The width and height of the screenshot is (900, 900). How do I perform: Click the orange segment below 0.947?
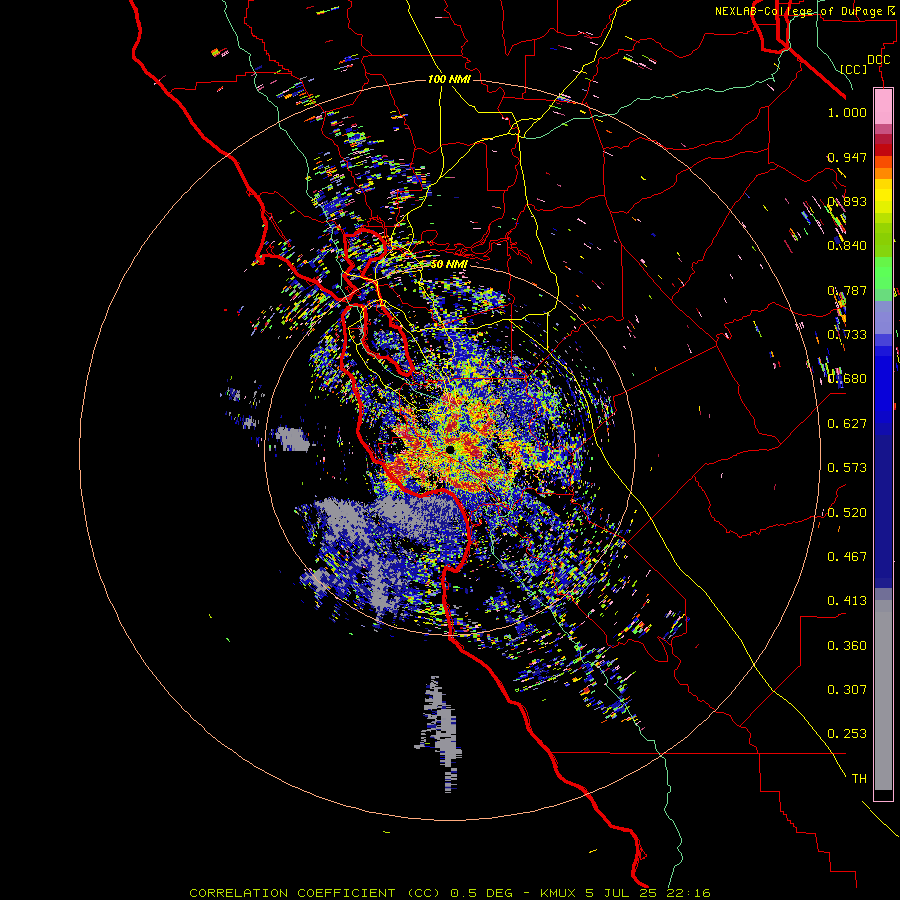pyautogui.click(x=883, y=162)
